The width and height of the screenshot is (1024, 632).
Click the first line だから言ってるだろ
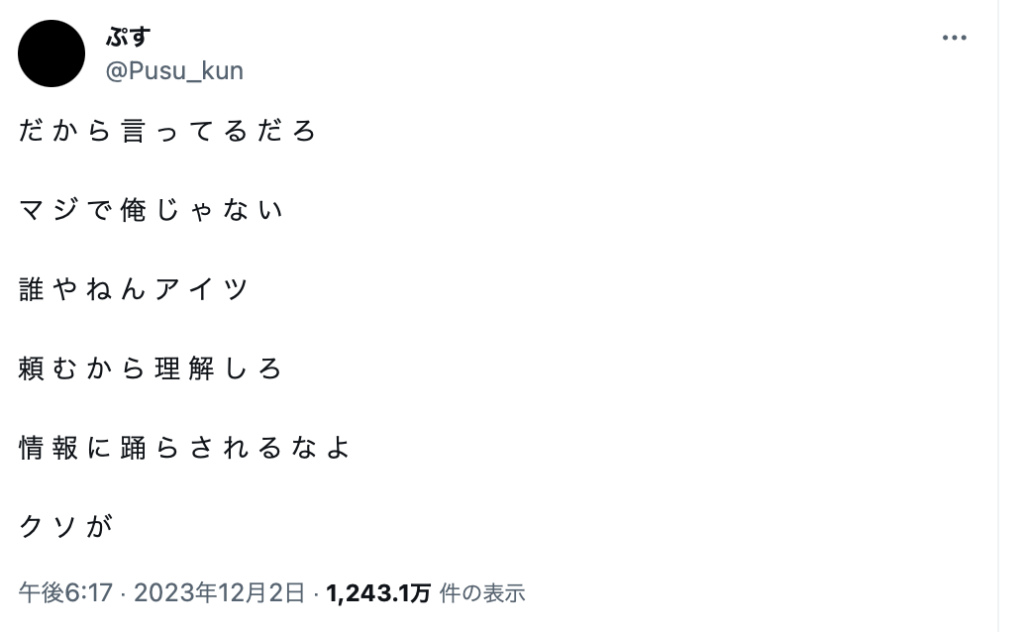coord(168,131)
